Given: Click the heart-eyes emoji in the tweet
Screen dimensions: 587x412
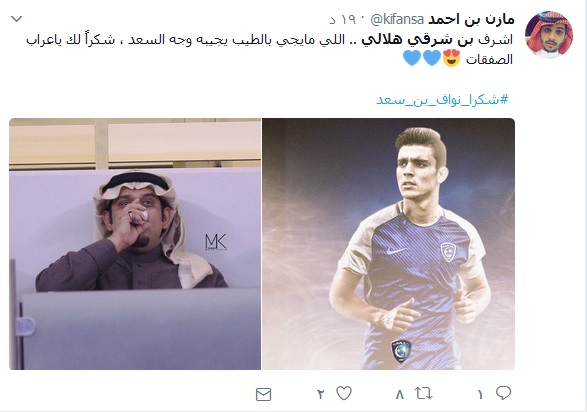Looking at the screenshot, I should [451, 58].
